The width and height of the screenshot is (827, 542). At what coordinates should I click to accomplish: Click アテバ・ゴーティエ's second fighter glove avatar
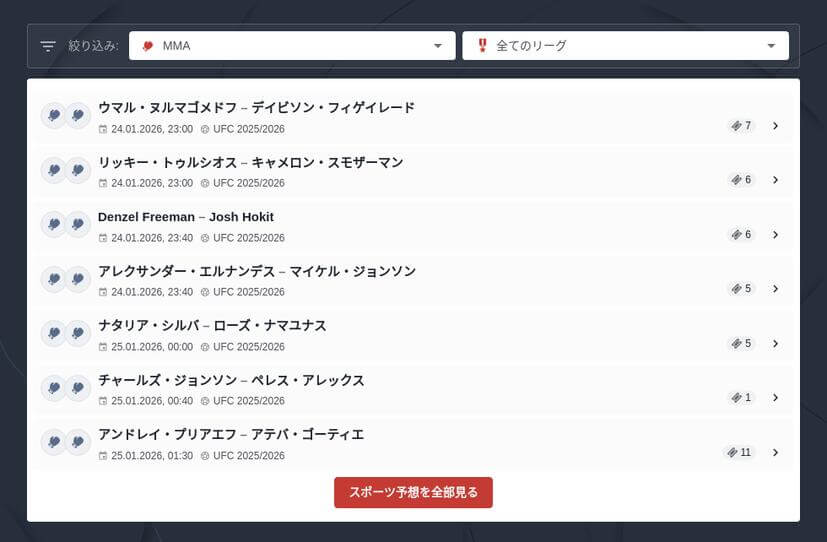78,442
